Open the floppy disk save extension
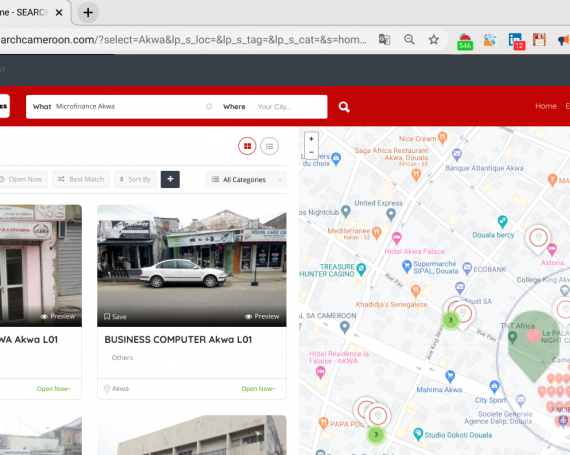 (x=539, y=39)
